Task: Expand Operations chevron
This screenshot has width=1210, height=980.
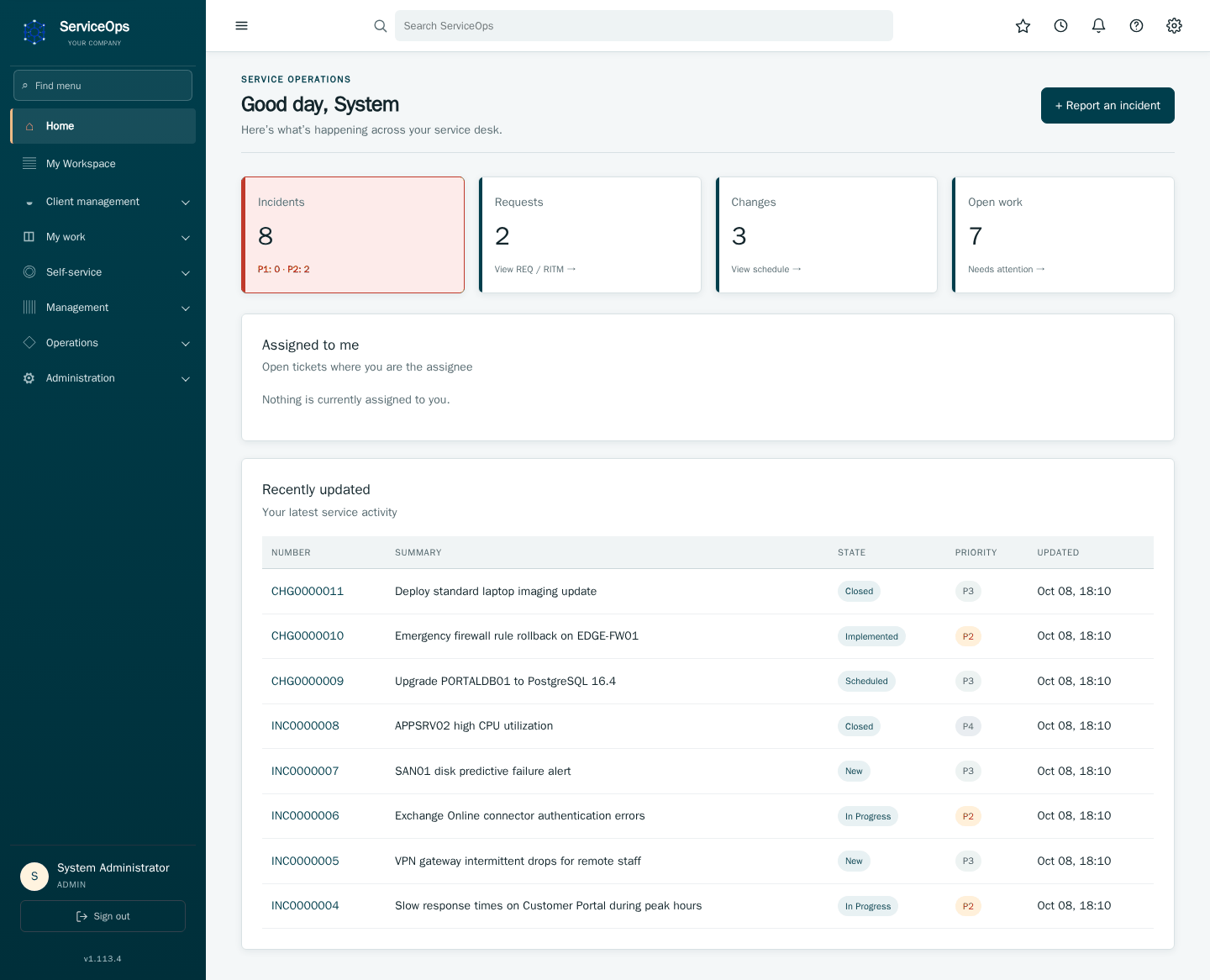Action: coord(186,344)
